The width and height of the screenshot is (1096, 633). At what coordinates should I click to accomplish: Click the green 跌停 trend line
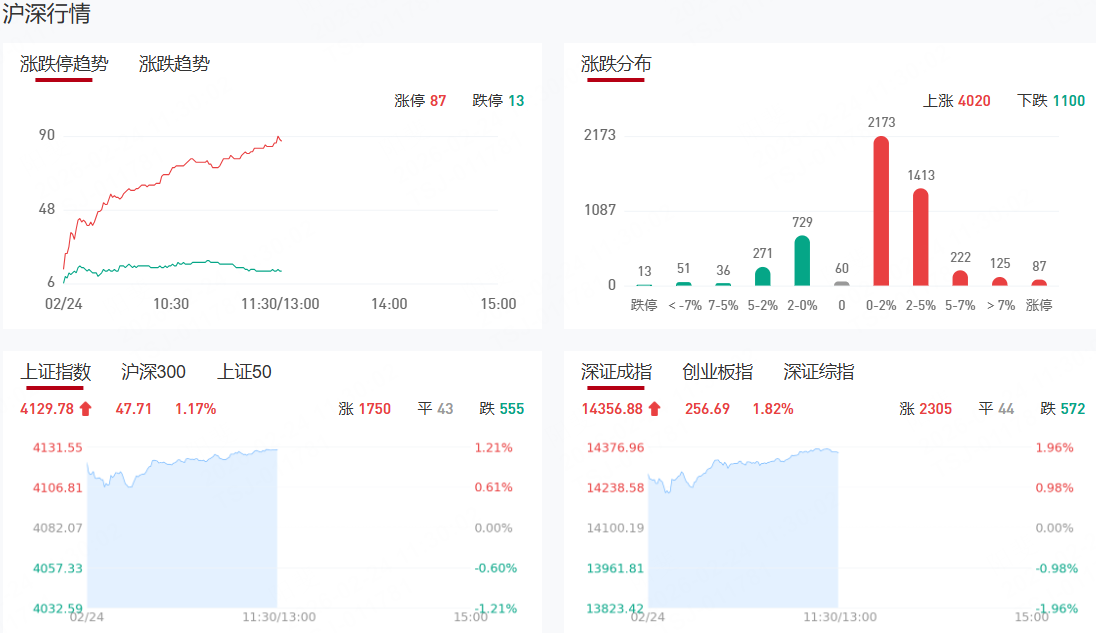(x=175, y=265)
